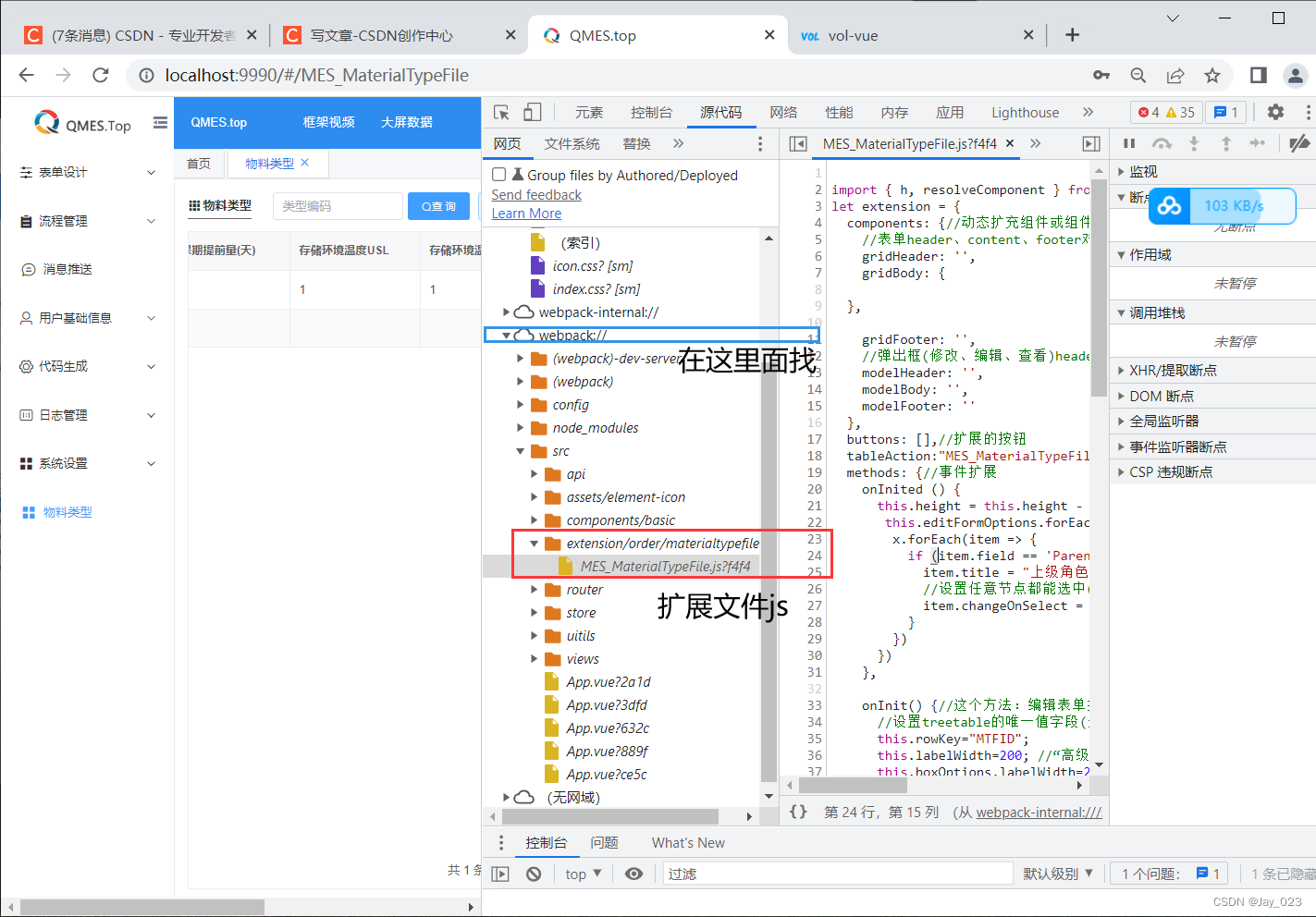This screenshot has height=917, width=1316.
Task: Open the top context dropdown in console
Action: point(584,874)
